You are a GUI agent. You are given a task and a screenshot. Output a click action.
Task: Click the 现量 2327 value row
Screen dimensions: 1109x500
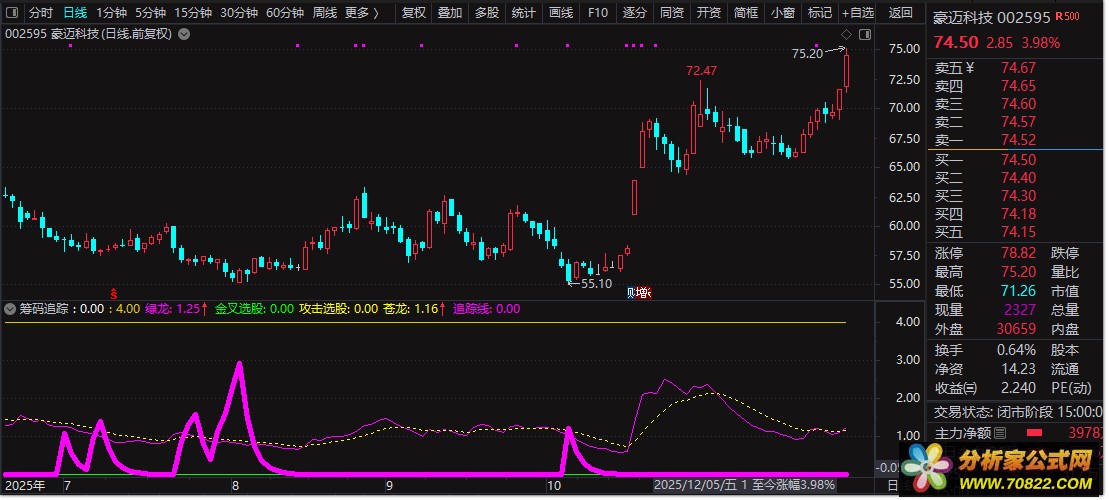985,310
